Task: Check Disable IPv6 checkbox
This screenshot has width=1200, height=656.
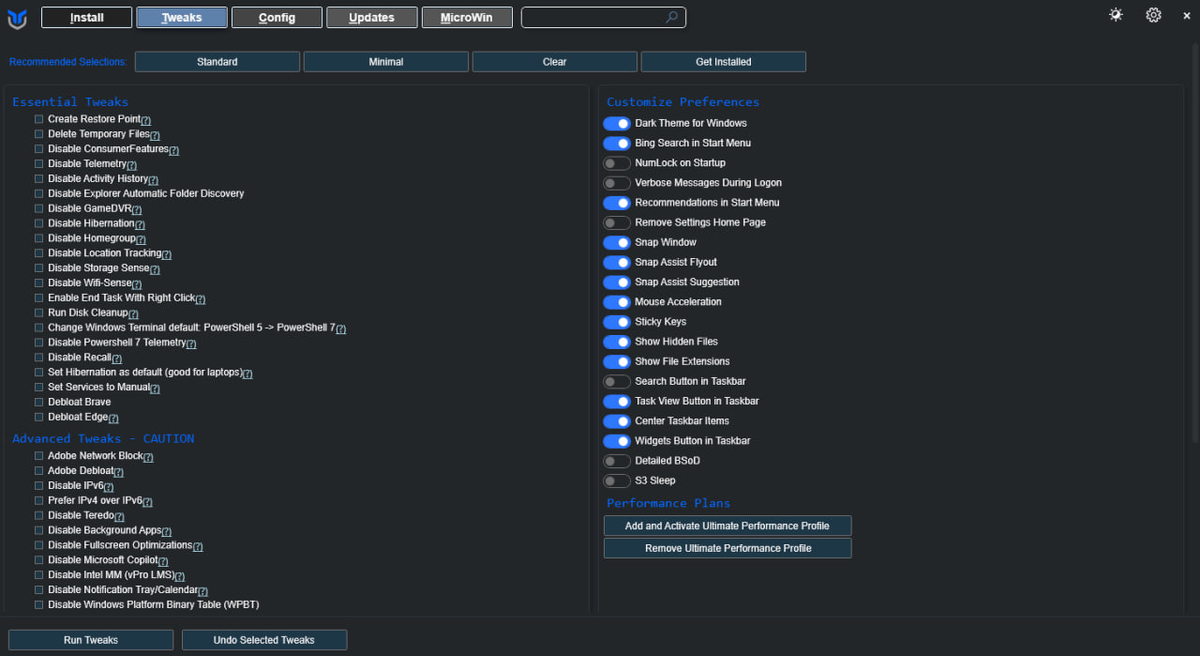Action: [x=39, y=486]
